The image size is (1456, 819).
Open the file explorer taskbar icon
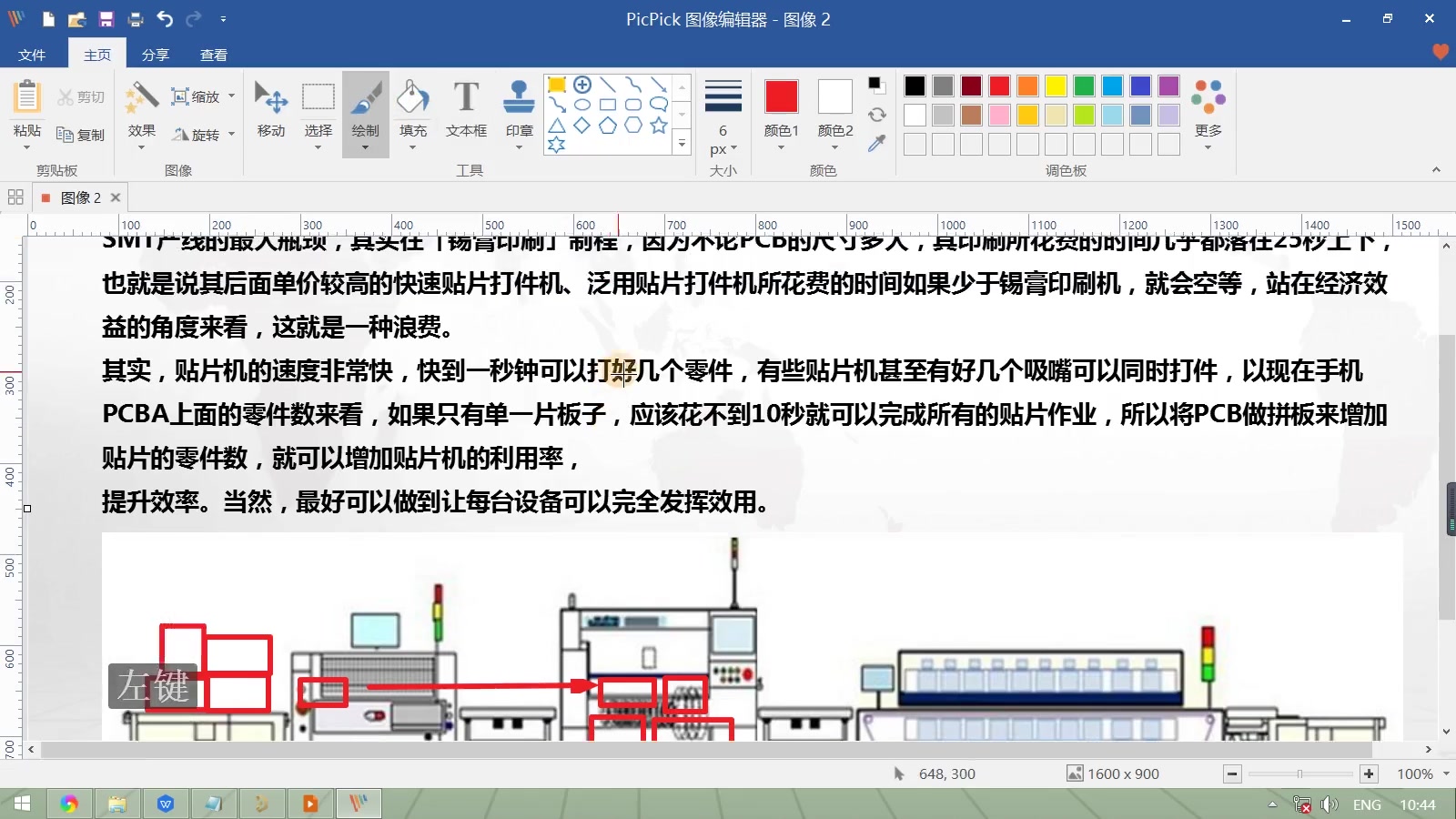click(x=117, y=804)
